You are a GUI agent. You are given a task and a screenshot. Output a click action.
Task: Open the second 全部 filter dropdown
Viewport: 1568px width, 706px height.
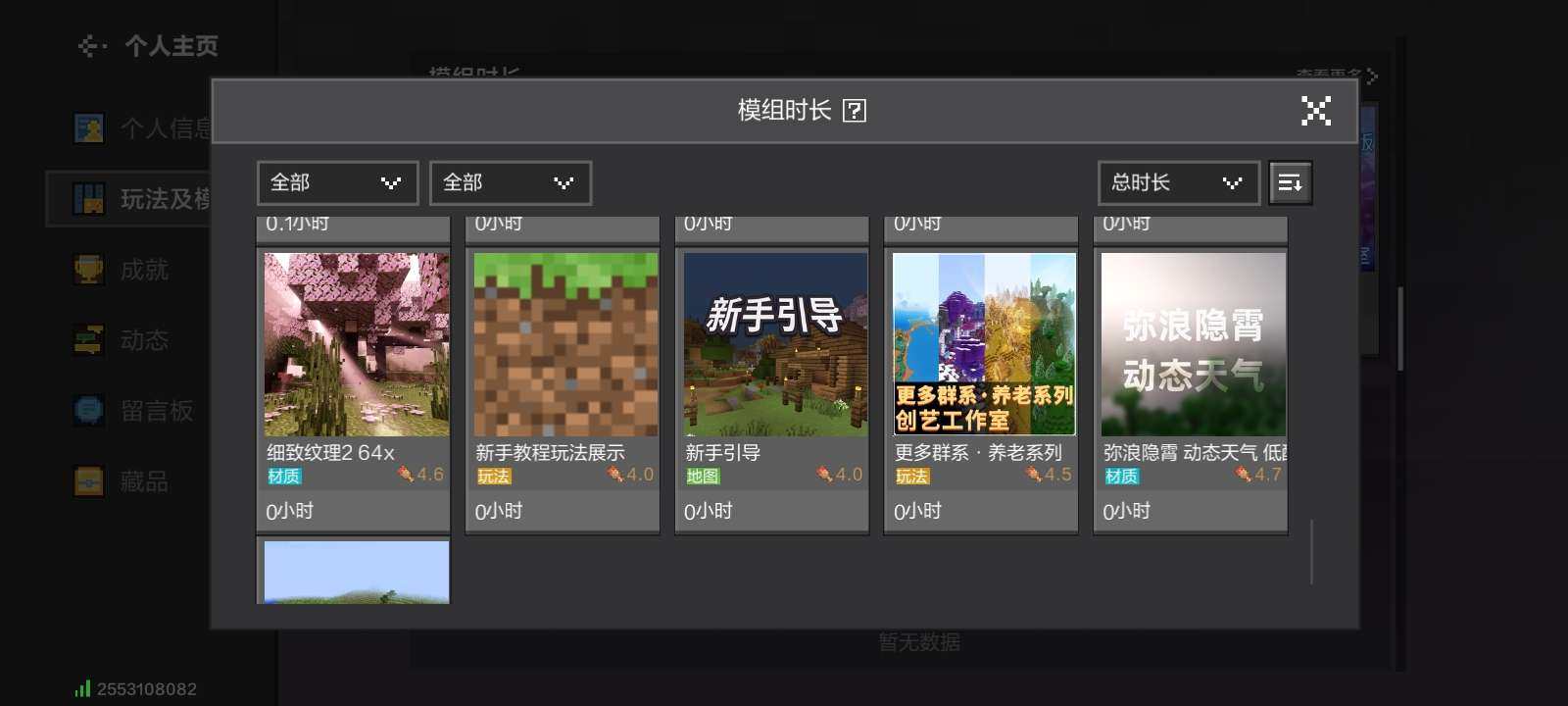[x=510, y=182]
